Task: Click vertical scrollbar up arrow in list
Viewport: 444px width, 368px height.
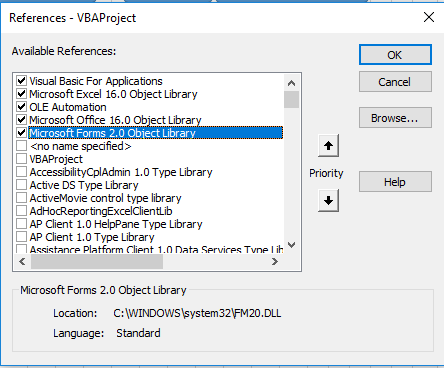Action: click(x=292, y=83)
